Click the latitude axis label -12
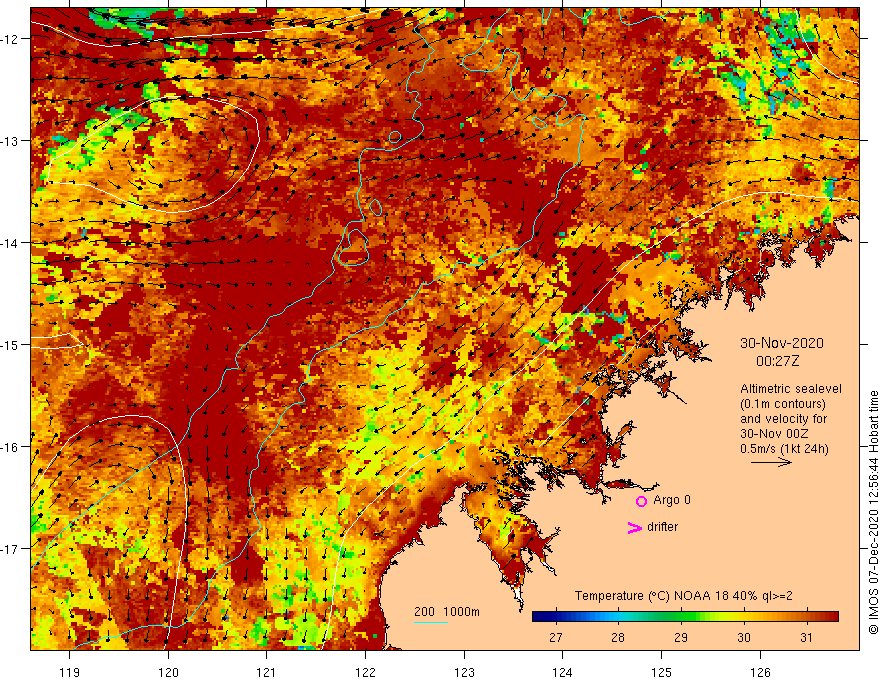The height and width of the screenshot is (680, 880). 11,39
